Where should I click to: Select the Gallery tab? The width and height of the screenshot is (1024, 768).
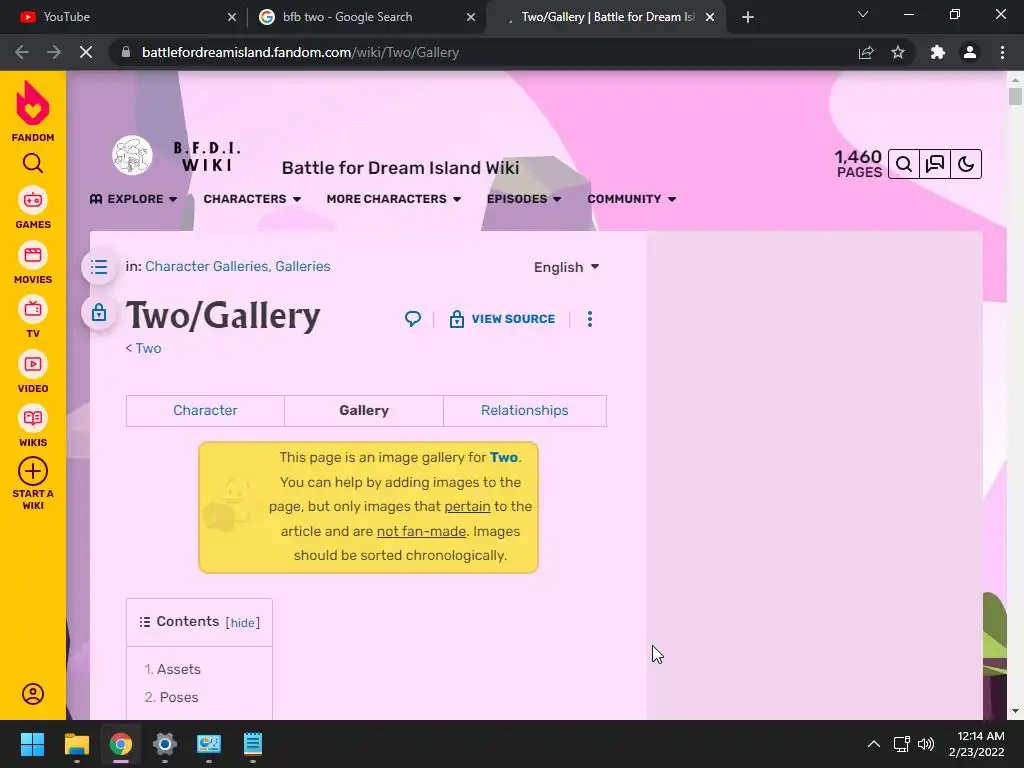(x=364, y=411)
